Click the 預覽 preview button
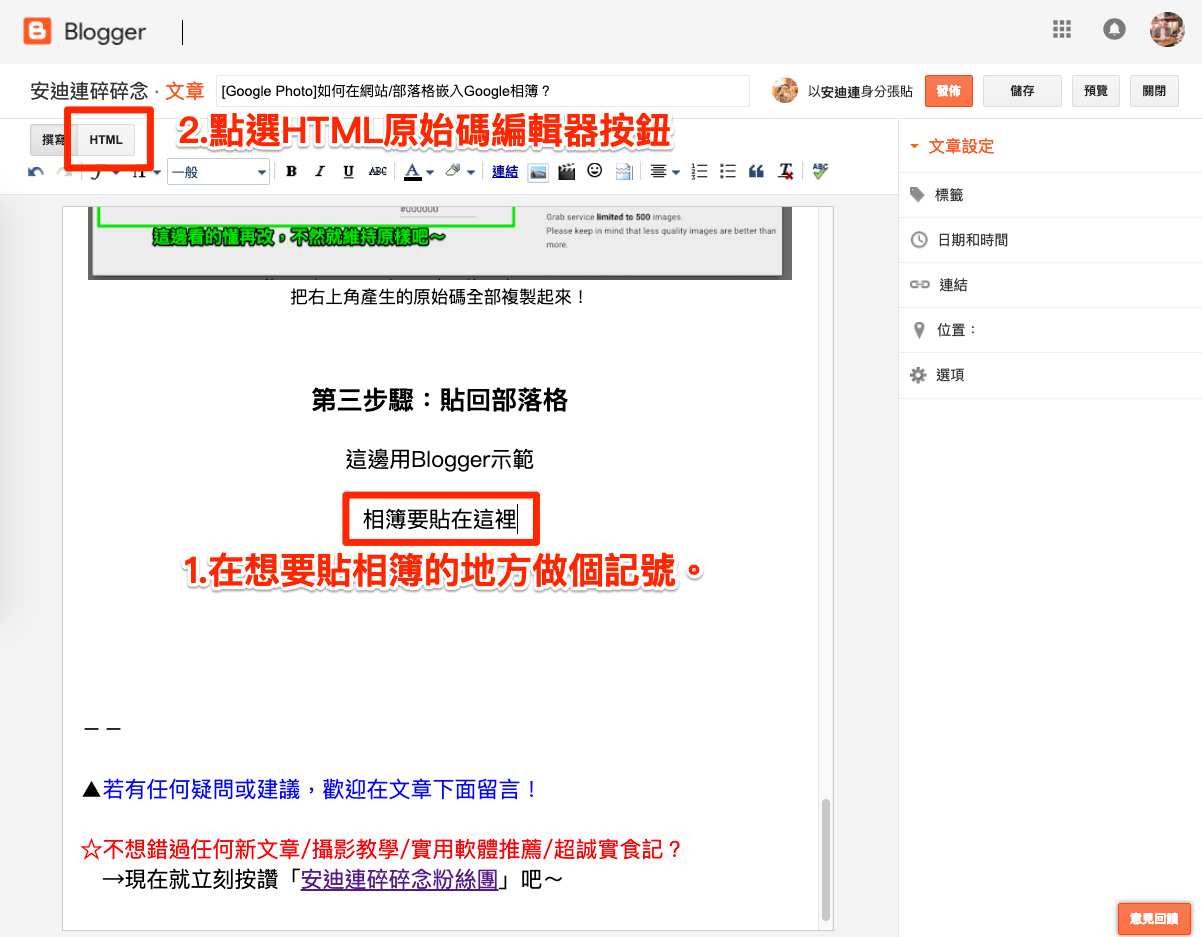 click(1095, 90)
